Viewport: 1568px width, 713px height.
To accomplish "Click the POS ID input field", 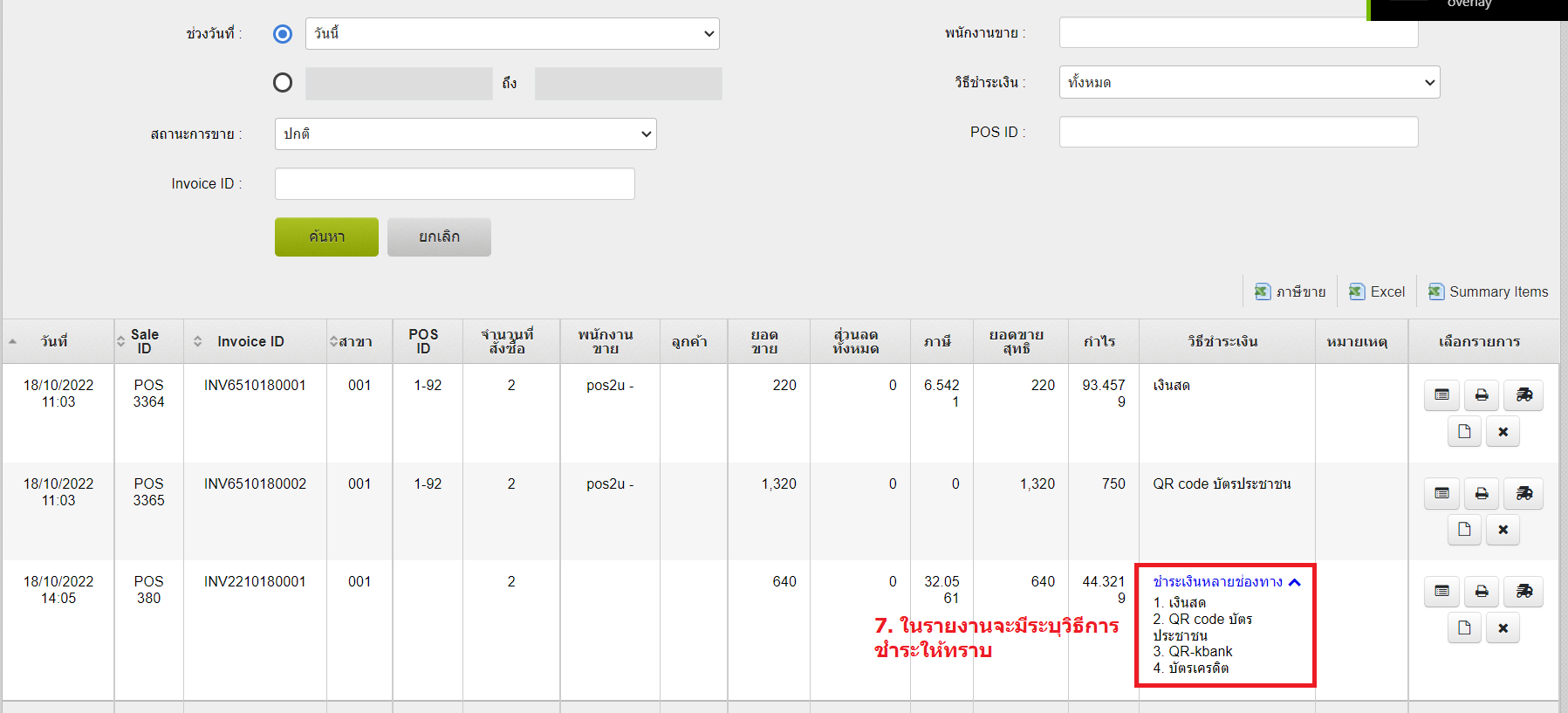I will 1238,132.
